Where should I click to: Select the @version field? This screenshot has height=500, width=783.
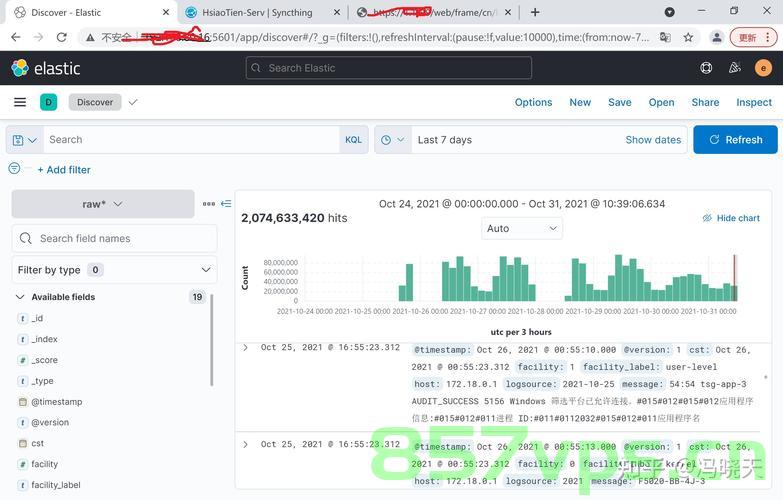point(50,423)
